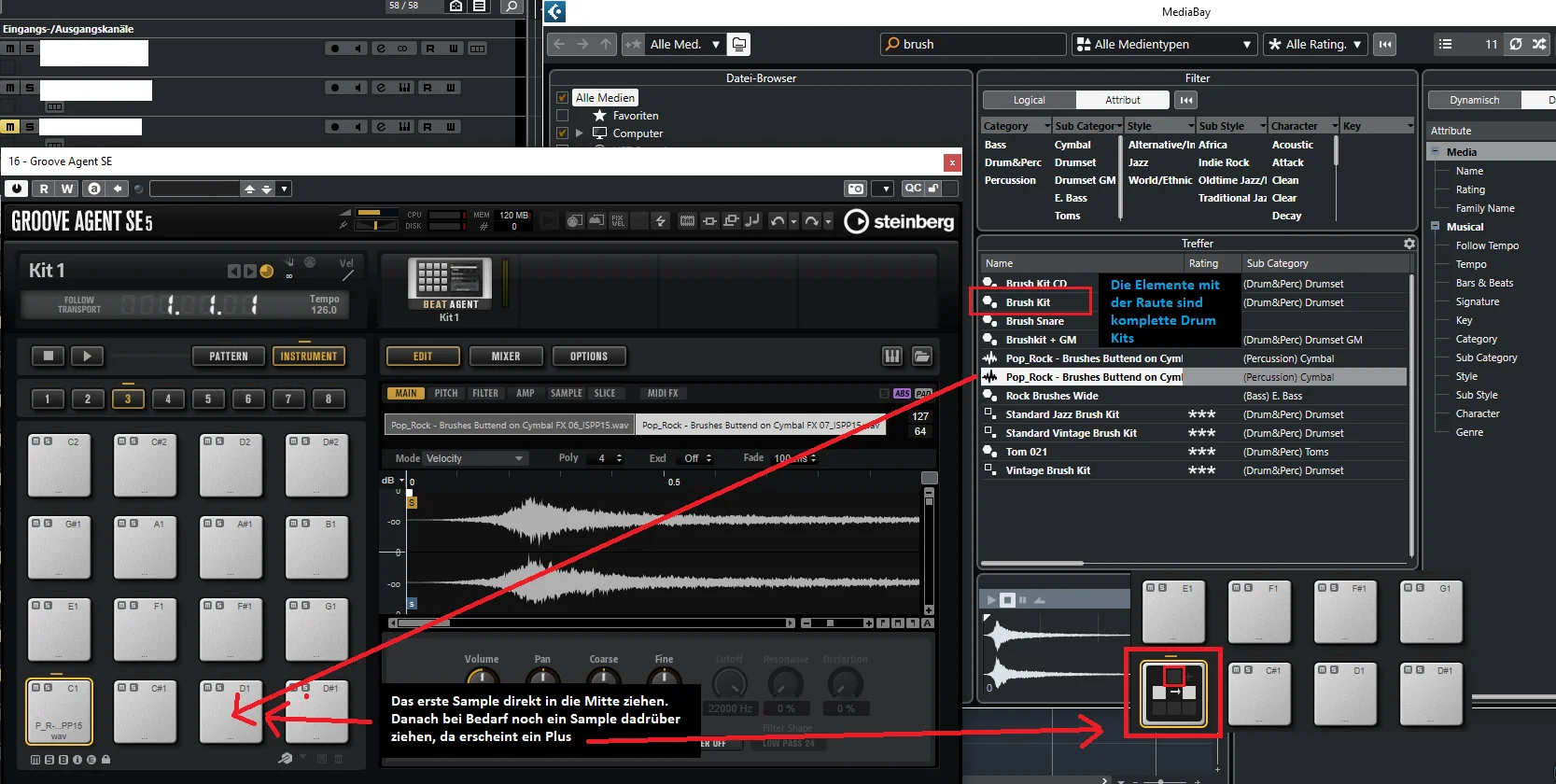Screen dimensions: 1556x784
Task: Click the redo arrow in Groove Agent toolbar
Action: [811, 221]
